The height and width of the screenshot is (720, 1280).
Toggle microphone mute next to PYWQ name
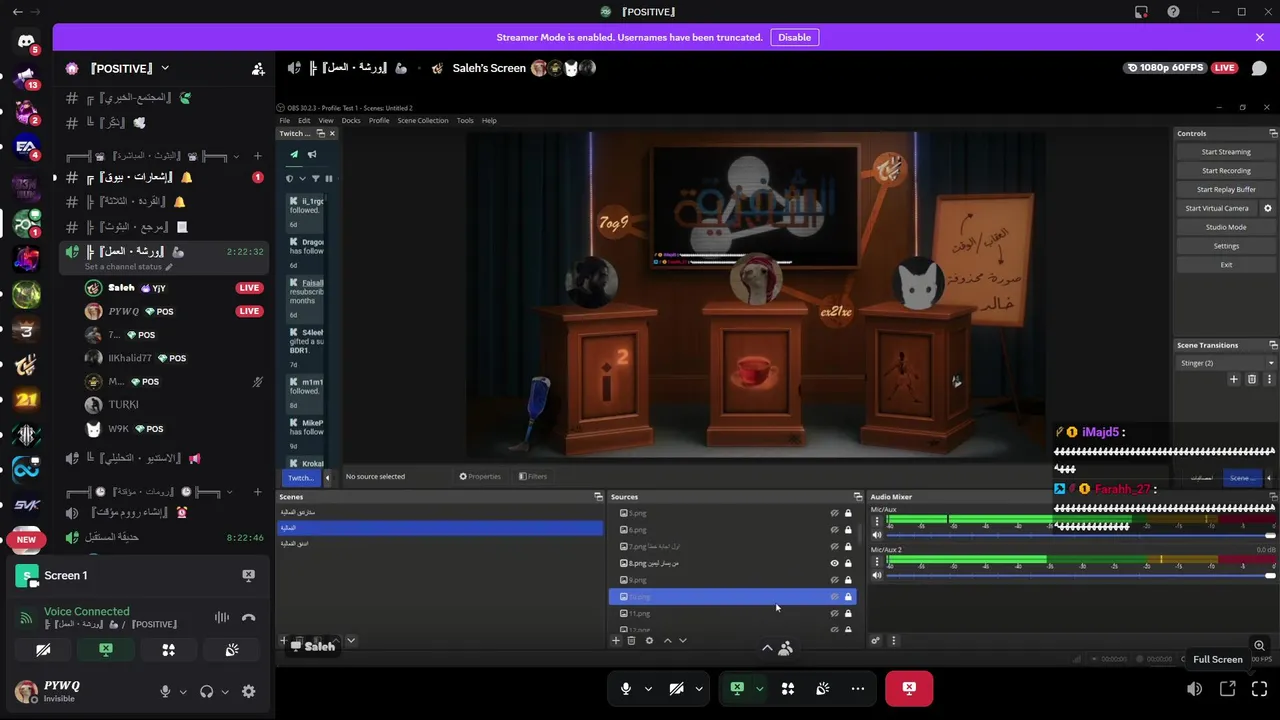[166, 691]
